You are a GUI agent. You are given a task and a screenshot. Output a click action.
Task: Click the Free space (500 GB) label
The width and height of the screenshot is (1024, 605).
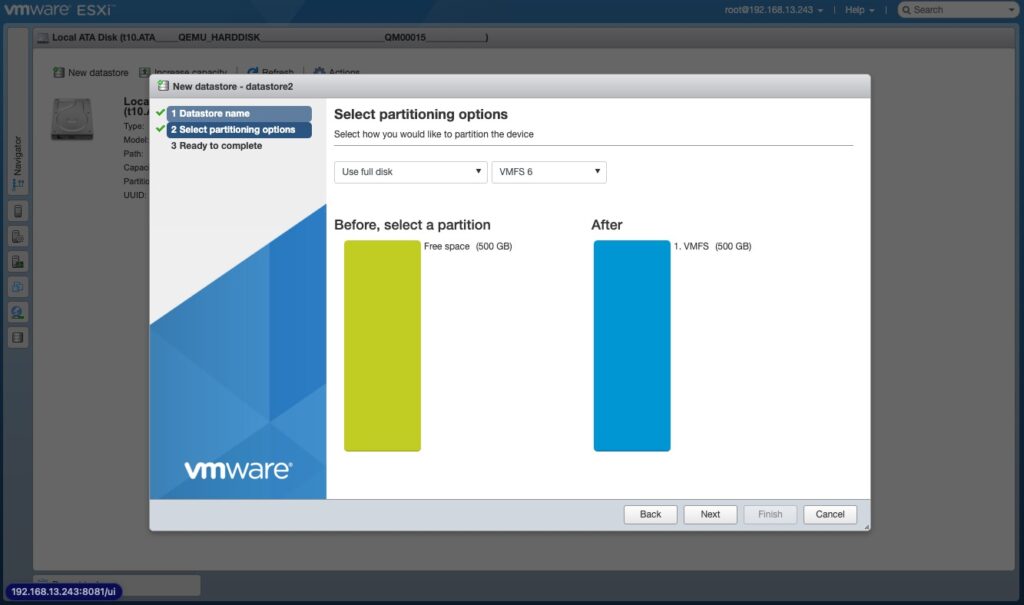pos(468,246)
